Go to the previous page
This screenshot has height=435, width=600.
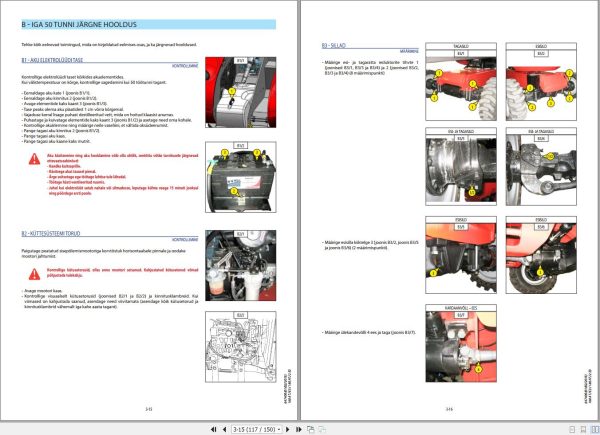tap(224, 430)
